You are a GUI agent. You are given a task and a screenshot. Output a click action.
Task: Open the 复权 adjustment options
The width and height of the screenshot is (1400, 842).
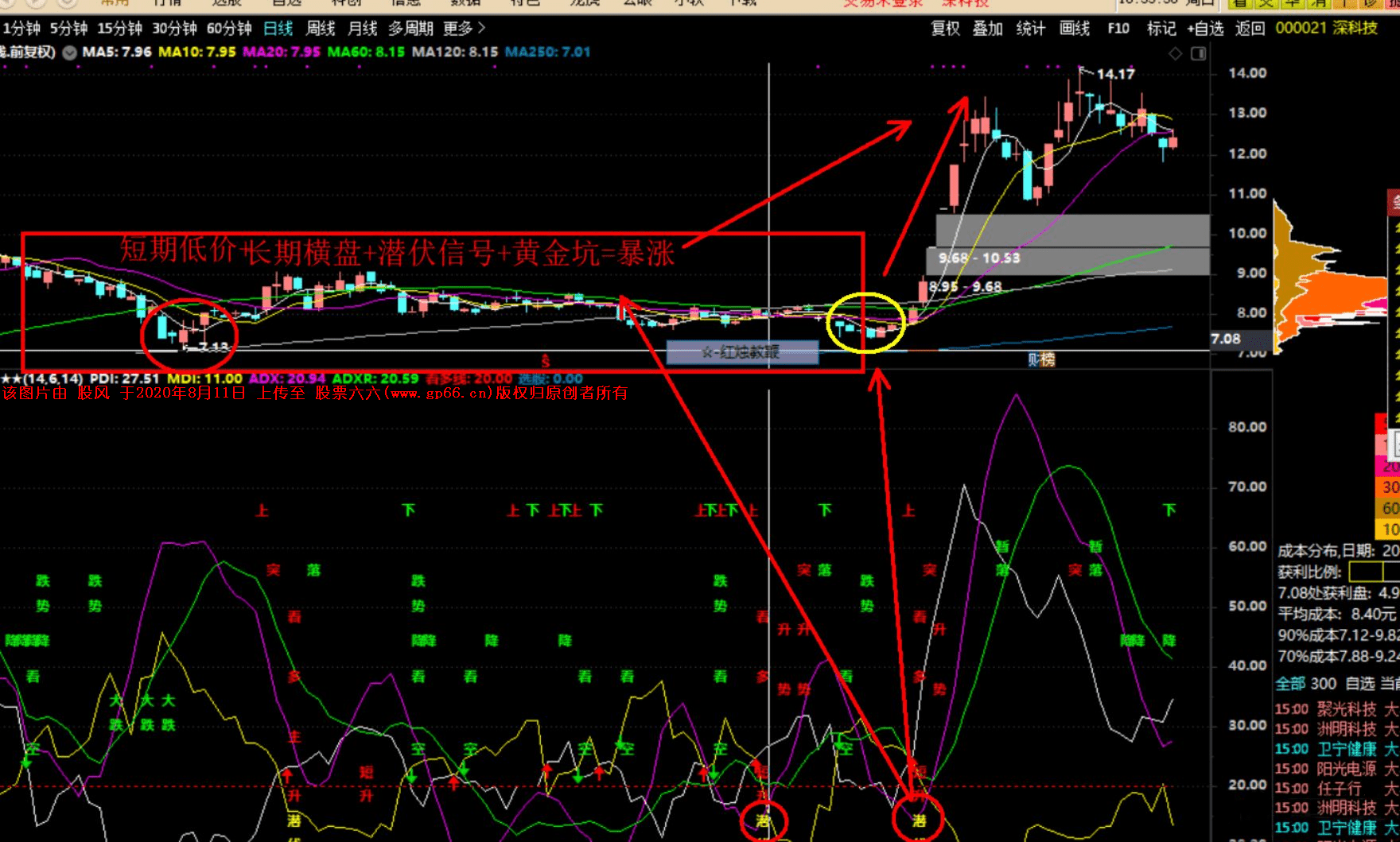tap(945, 29)
